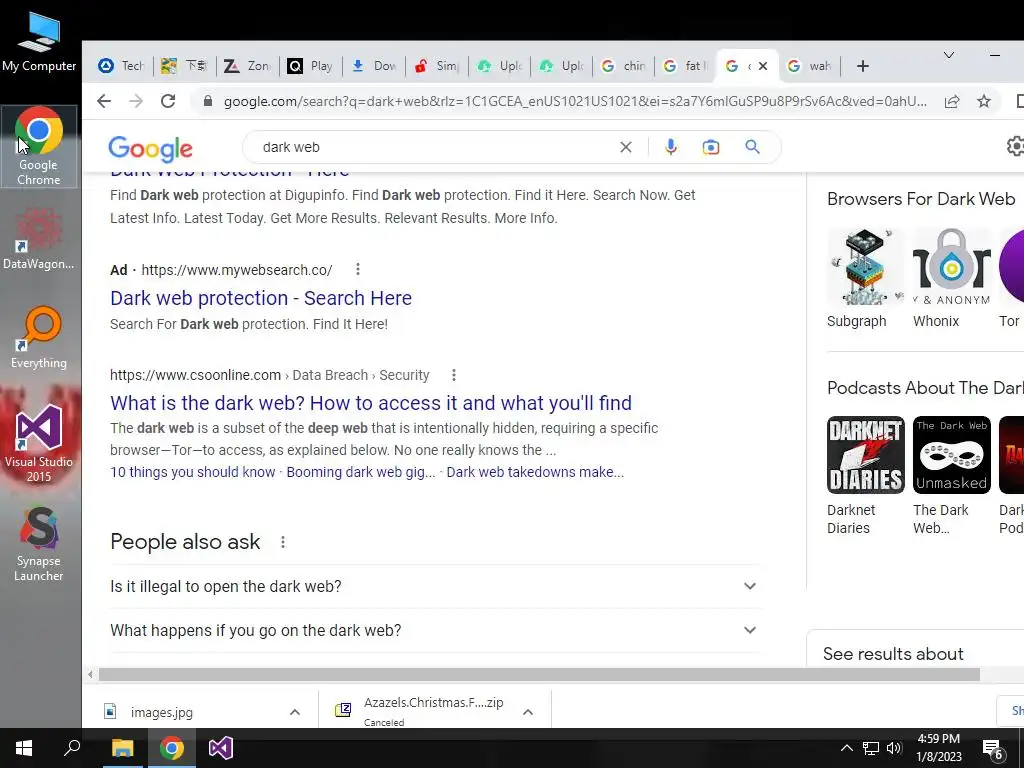Click the scrollbar left arrow
Viewport: 1024px width, 768px height.
[90, 675]
